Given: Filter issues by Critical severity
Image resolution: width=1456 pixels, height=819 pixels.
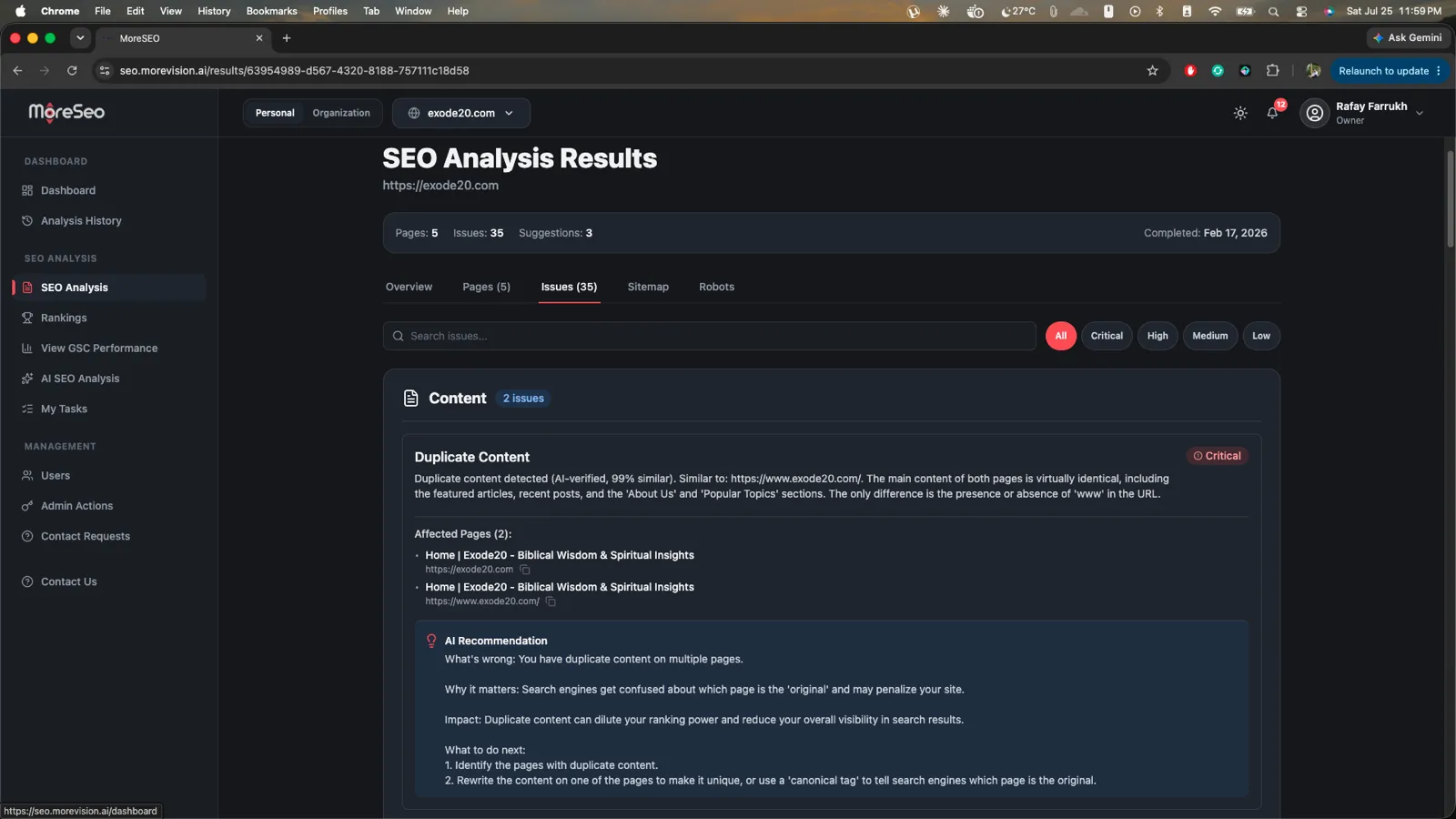Looking at the screenshot, I should coord(1107,336).
